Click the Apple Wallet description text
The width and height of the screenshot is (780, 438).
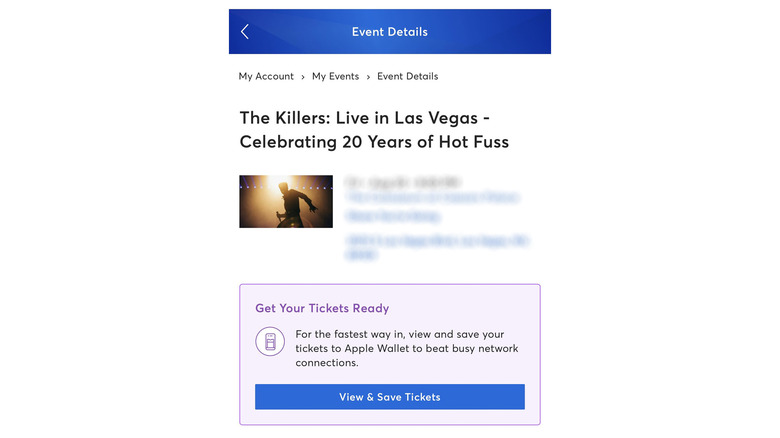(x=406, y=348)
